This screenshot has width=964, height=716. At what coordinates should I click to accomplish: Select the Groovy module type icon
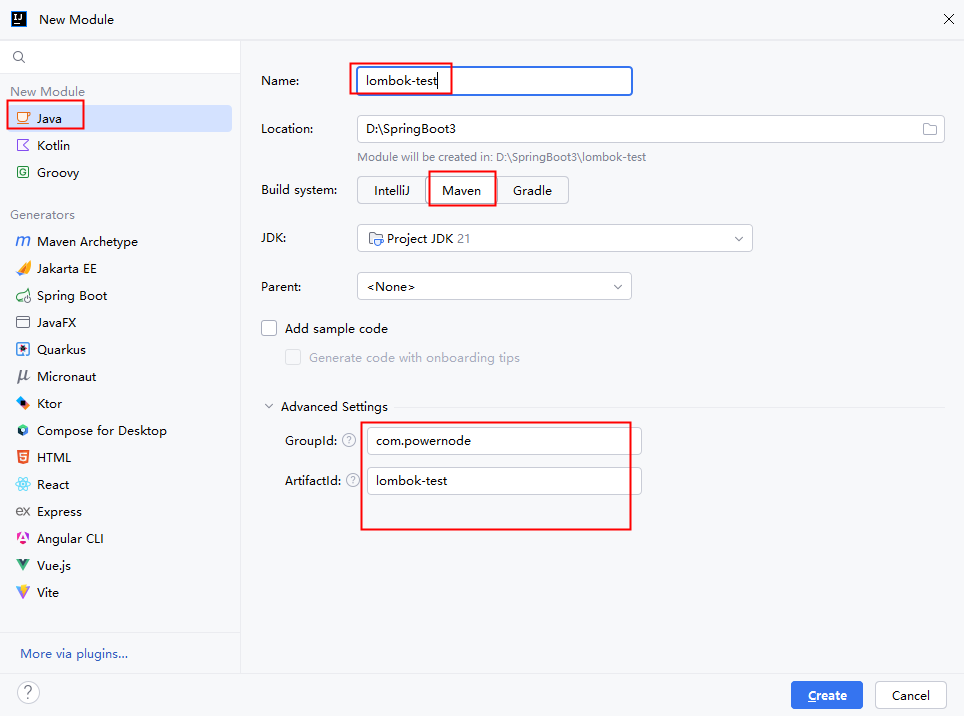[22, 172]
